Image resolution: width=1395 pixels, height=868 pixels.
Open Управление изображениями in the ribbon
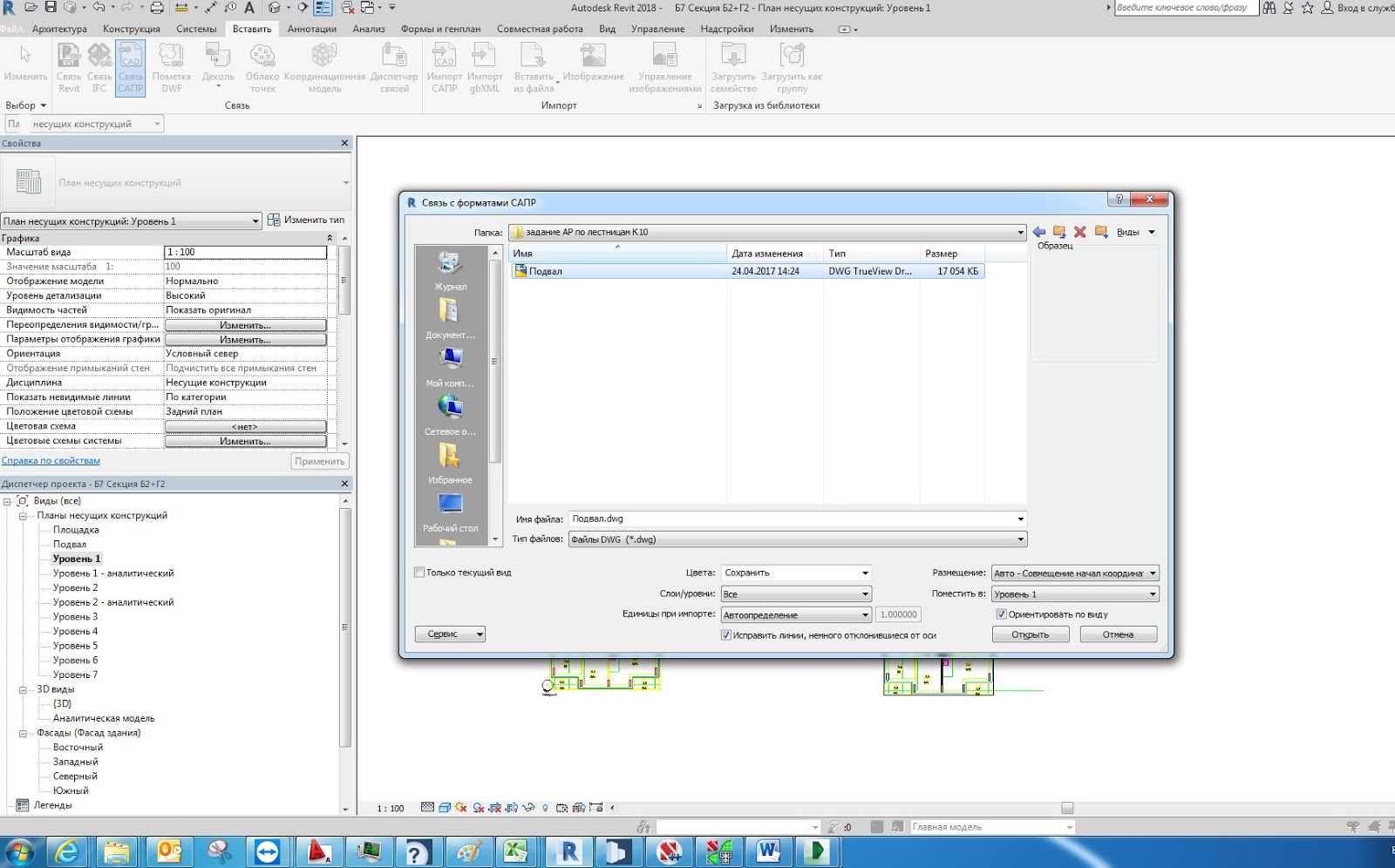[x=665, y=67]
